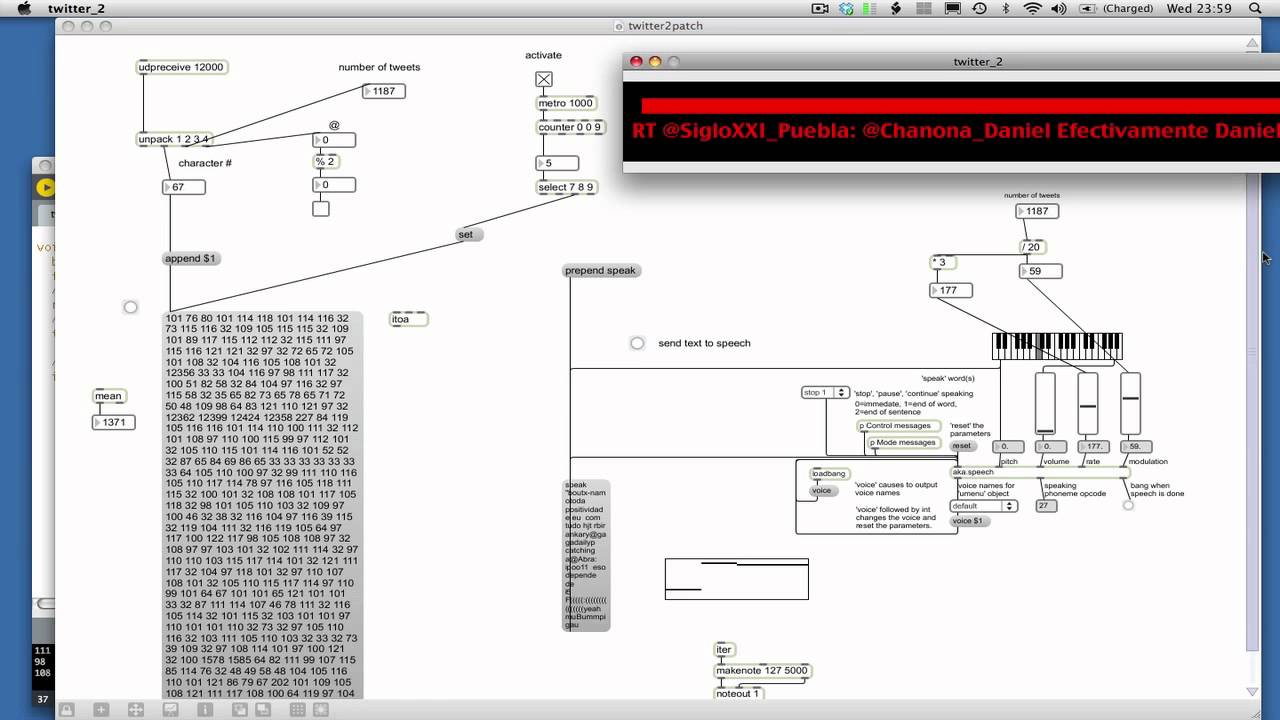The width and height of the screenshot is (1280, 720).
Task: Click the send text to speech bang button
Action: coord(637,343)
